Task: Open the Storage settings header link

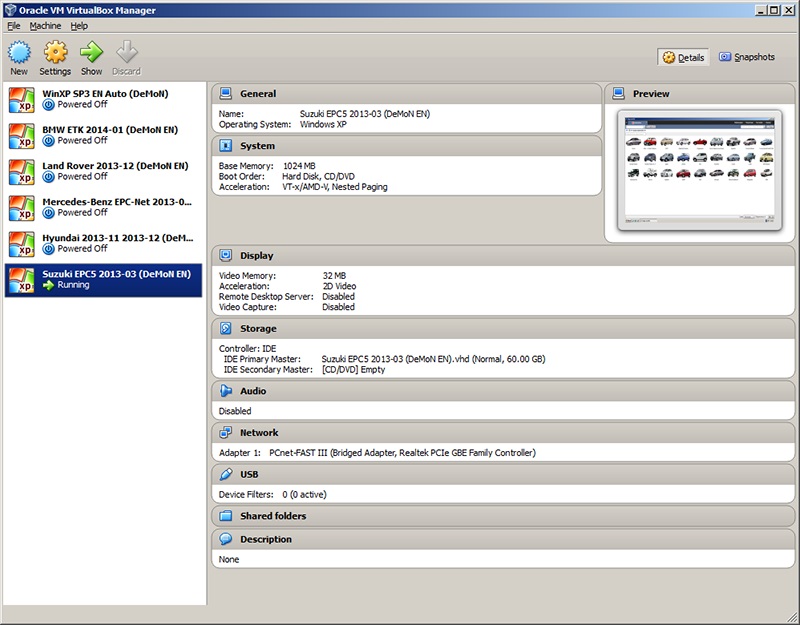Action: tap(258, 329)
